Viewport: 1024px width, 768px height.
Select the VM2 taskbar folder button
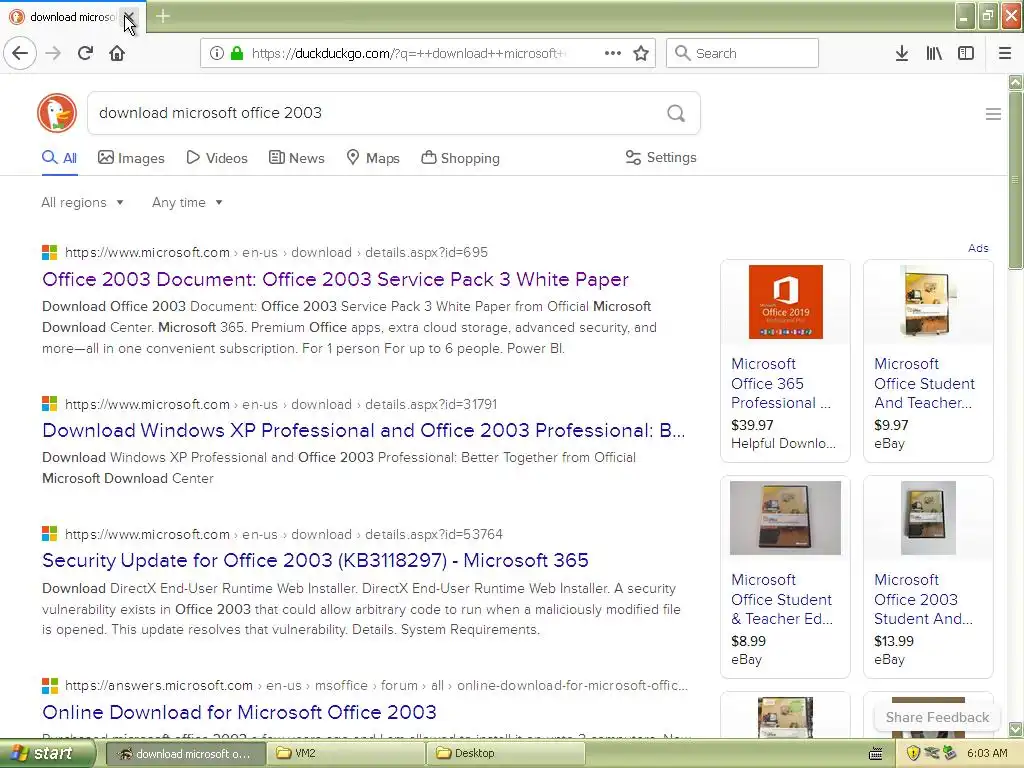pyautogui.click(x=345, y=753)
